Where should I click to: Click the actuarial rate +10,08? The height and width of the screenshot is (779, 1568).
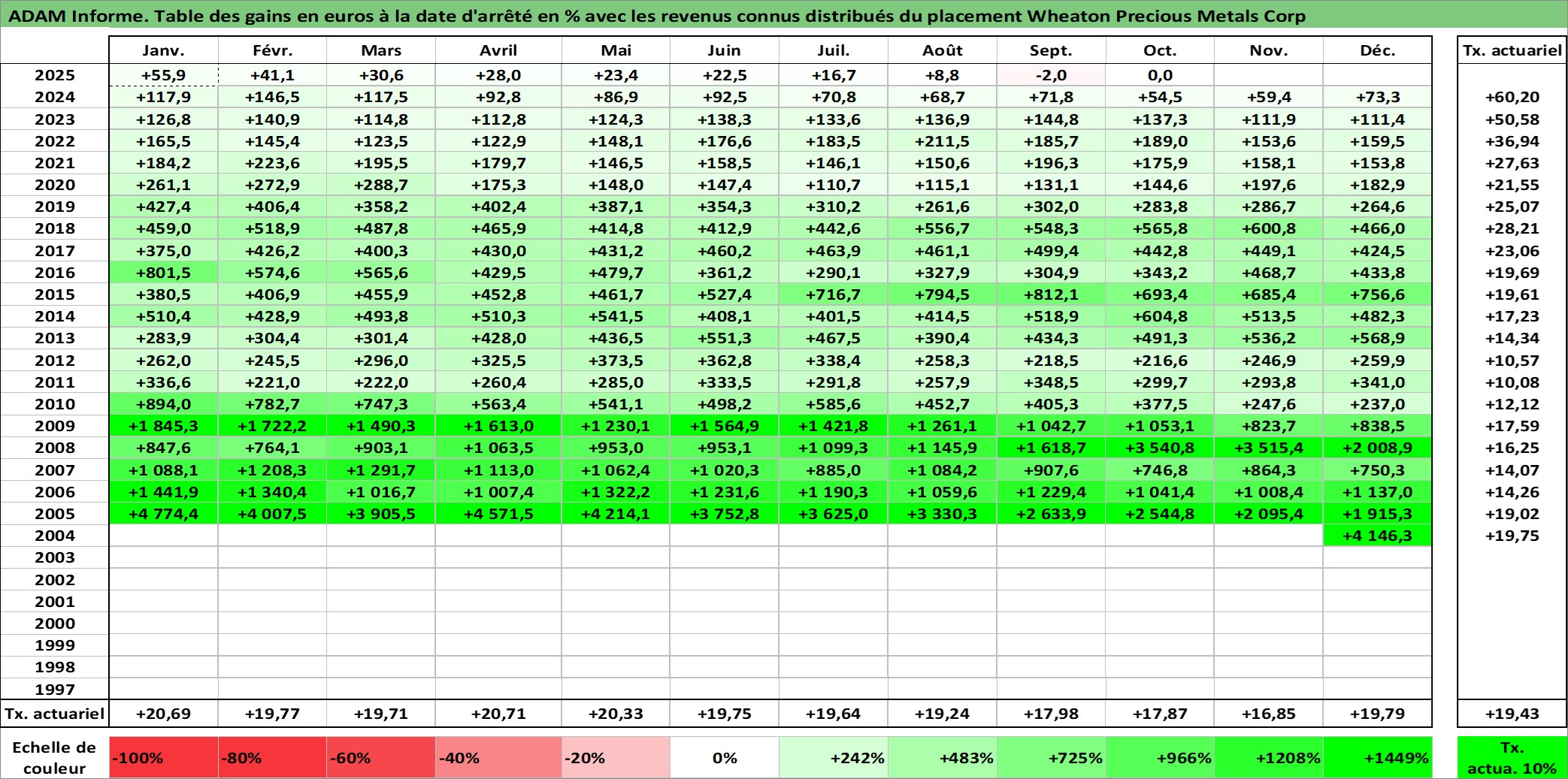coord(1512,382)
